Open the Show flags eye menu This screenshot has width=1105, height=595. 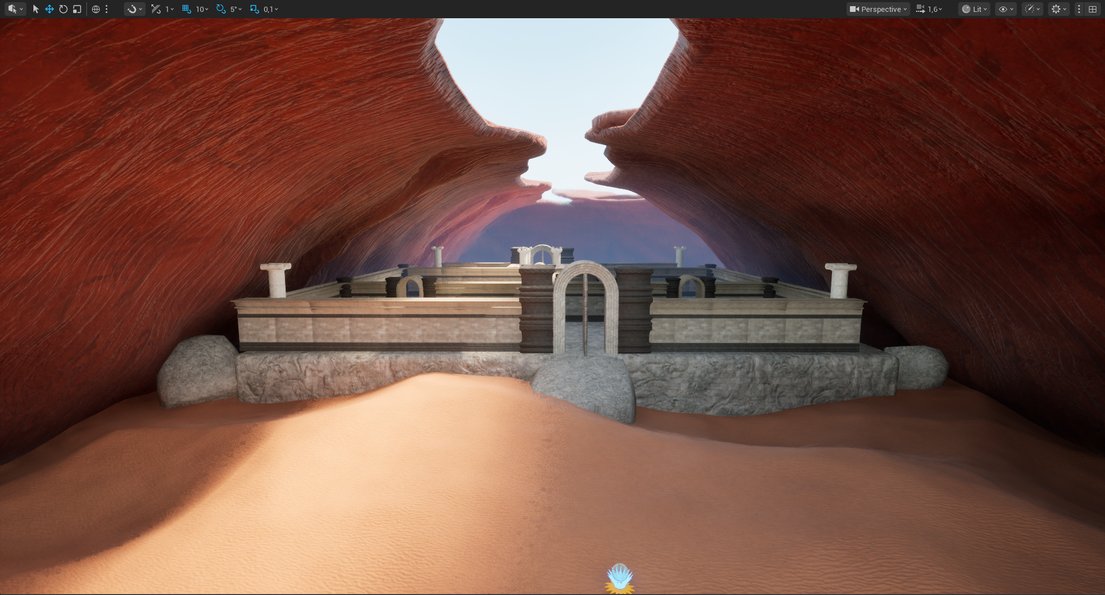coord(1006,9)
